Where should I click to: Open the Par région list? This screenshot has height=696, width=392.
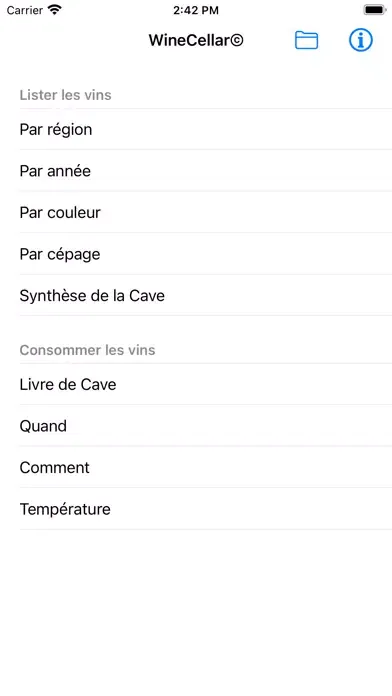(x=196, y=130)
